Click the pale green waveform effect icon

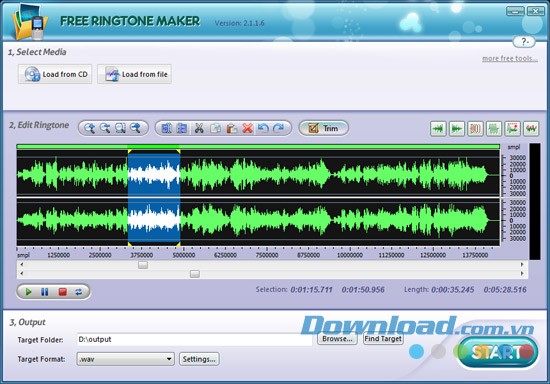pyautogui.click(x=494, y=129)
